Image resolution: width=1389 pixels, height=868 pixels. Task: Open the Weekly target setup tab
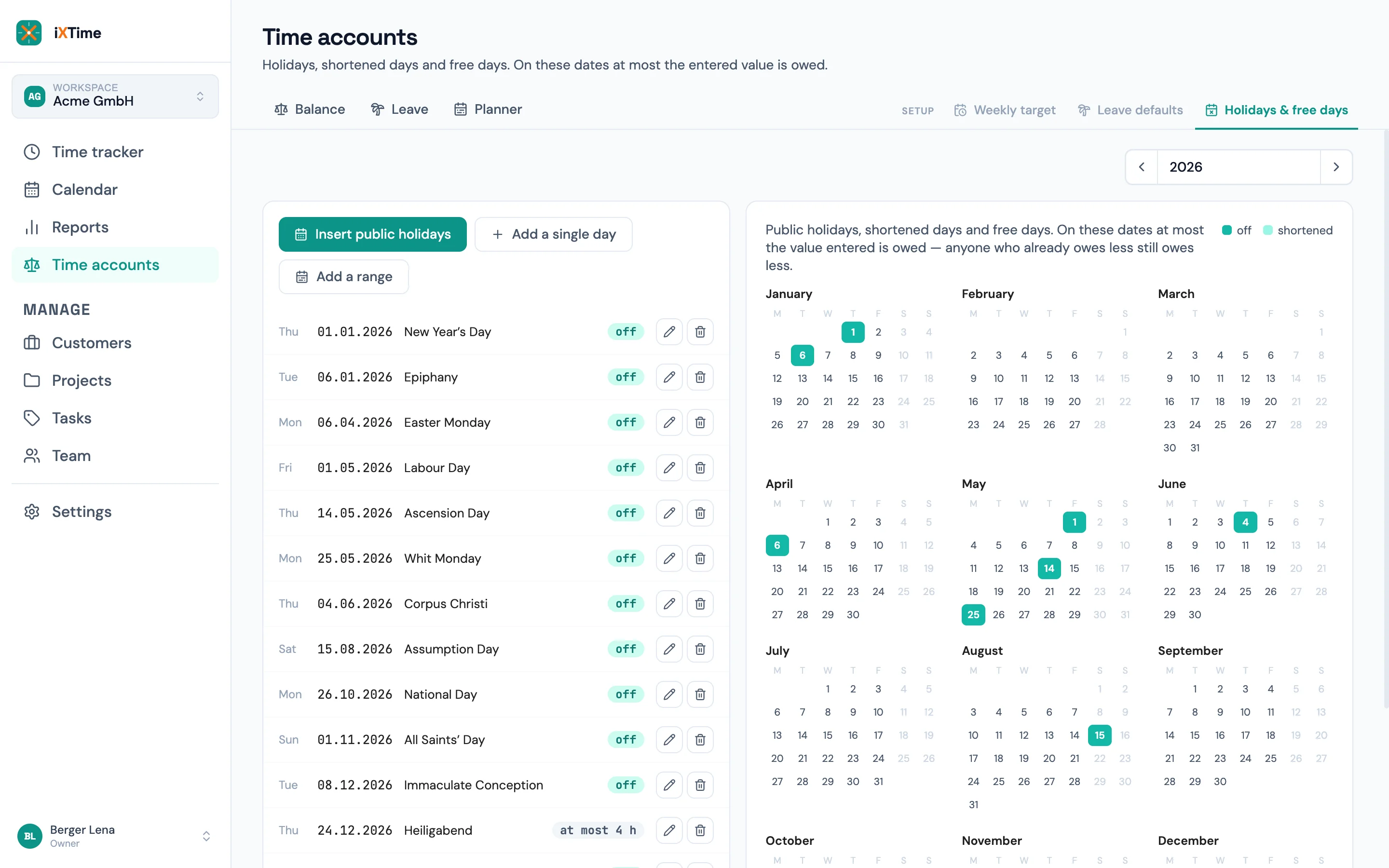tap(1005, 110)
